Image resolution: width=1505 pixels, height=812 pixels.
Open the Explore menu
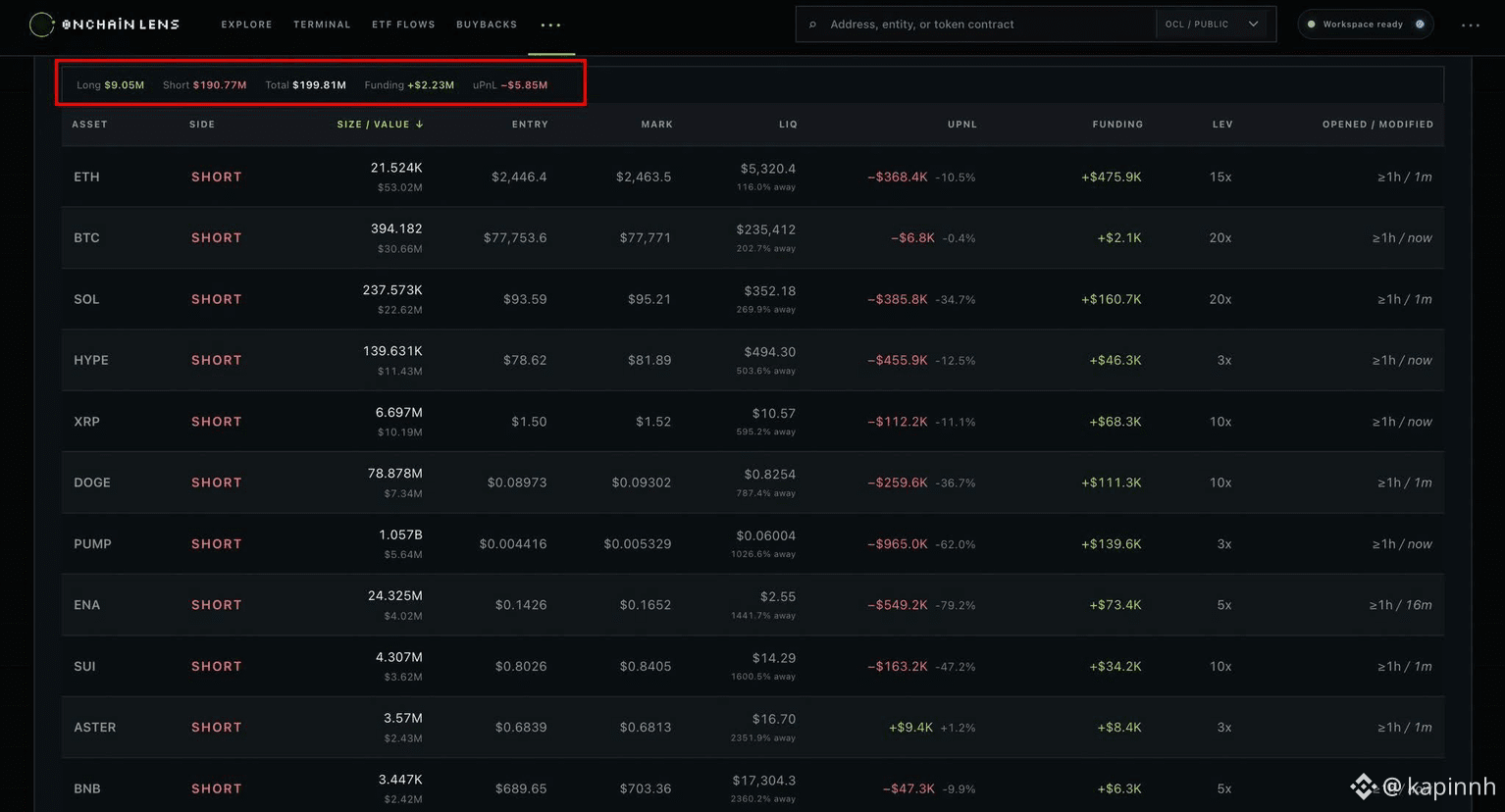pos(247,25)
